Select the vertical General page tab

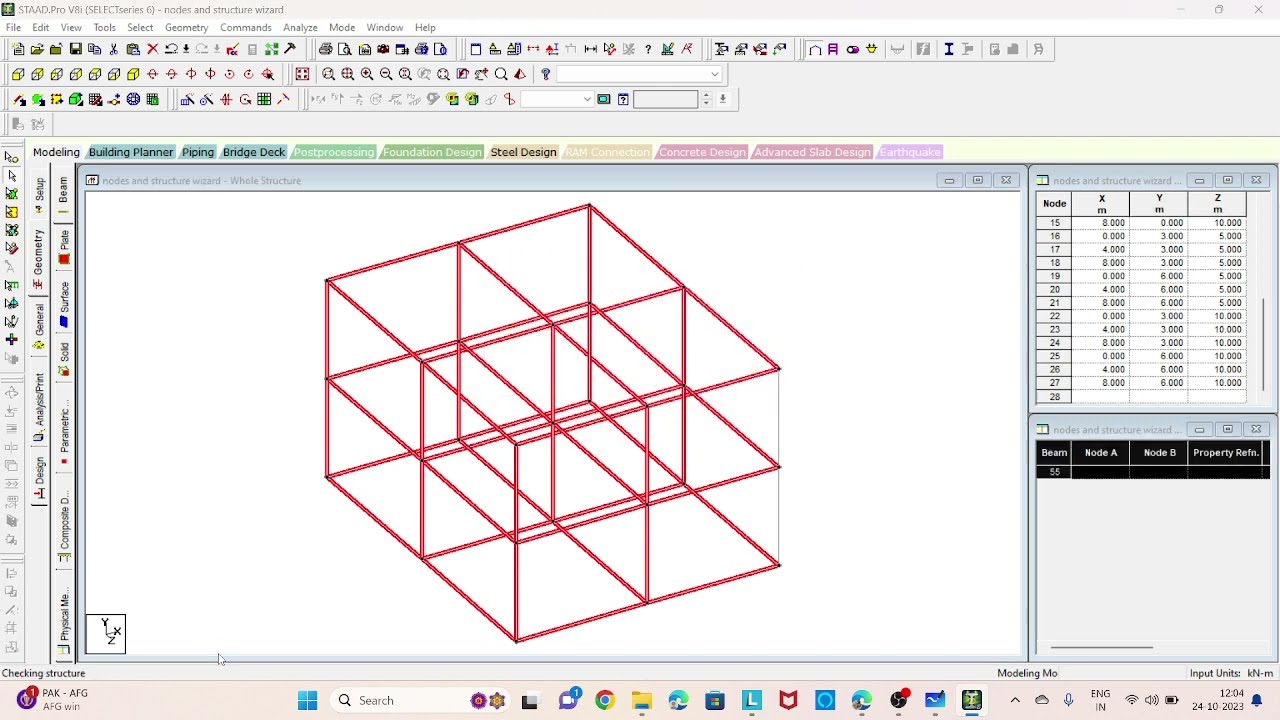click(39, 326)
